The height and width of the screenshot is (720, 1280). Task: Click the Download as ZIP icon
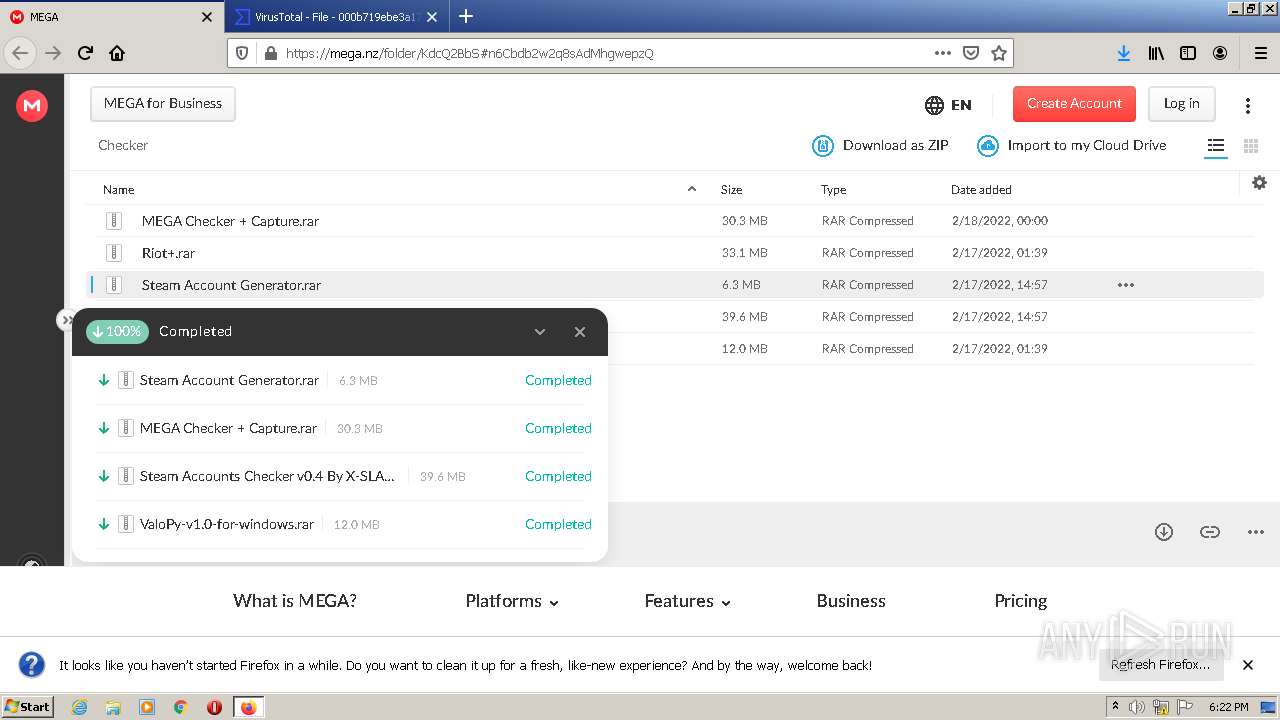822,146
